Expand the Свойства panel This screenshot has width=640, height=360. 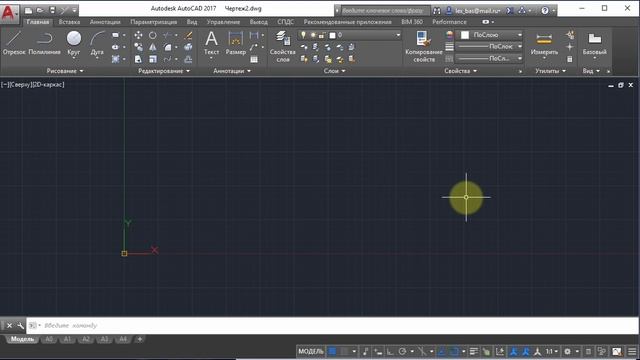[460, 71]
